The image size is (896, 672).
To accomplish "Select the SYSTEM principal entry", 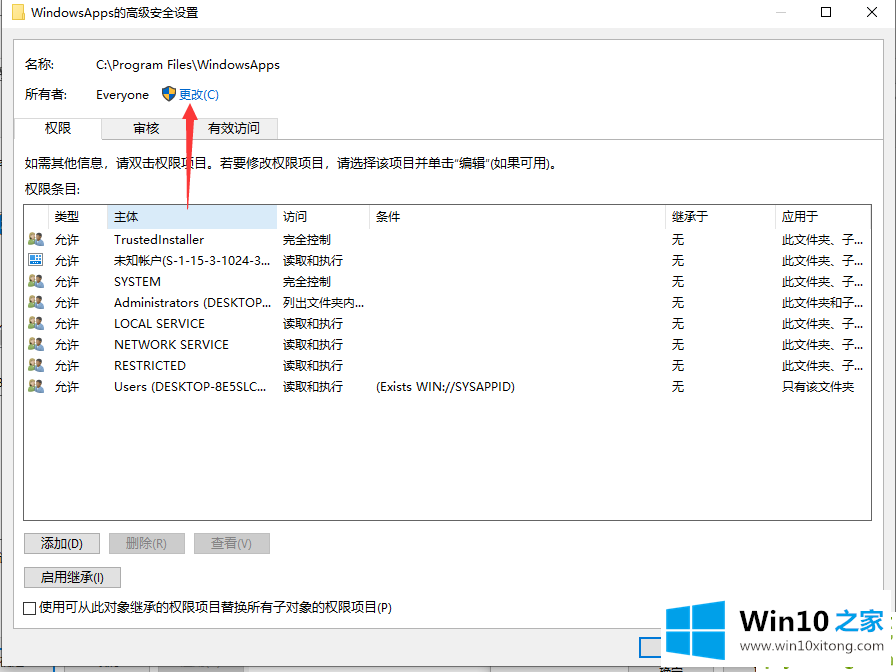I will [x=137, y=282].
